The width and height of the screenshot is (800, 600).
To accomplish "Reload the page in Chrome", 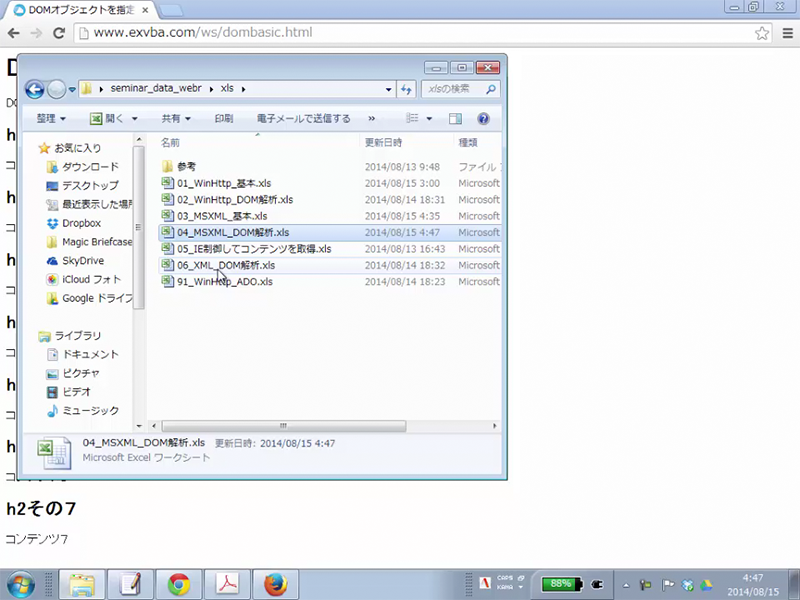I will point(59,33).
